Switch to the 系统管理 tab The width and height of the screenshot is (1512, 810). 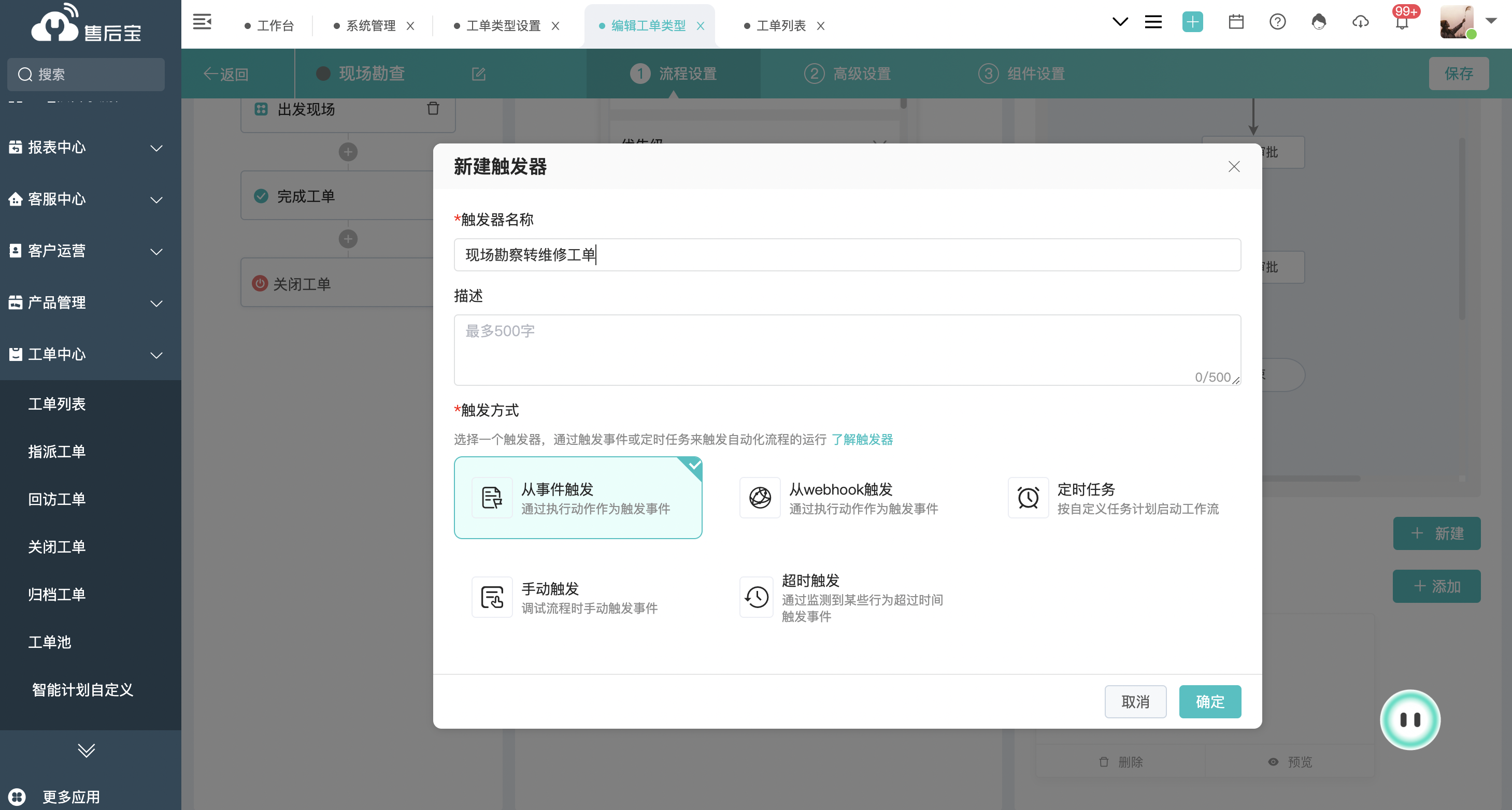[x=364, y=26]
